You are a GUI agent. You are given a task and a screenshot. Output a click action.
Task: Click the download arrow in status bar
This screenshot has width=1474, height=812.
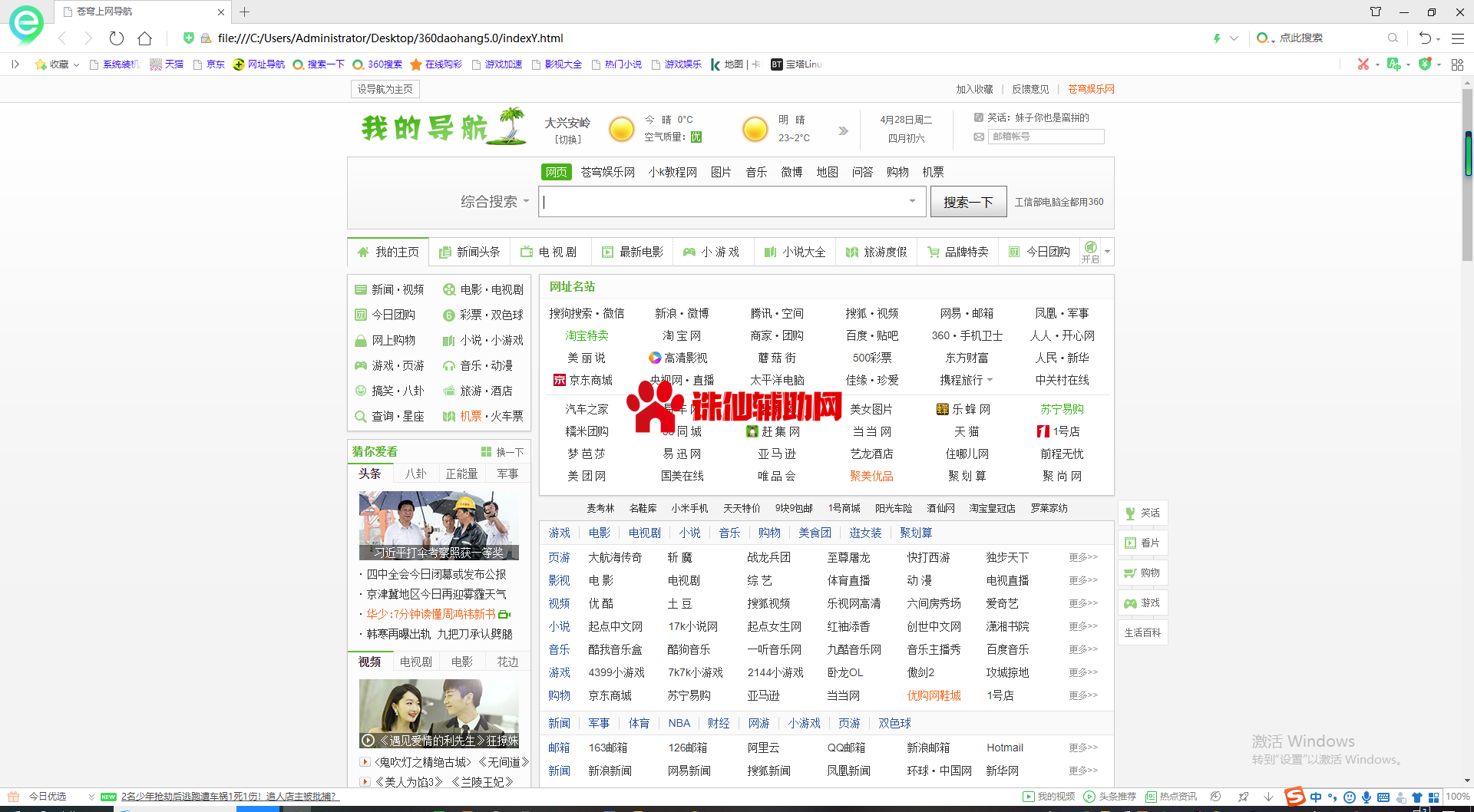pos(1268,797)
